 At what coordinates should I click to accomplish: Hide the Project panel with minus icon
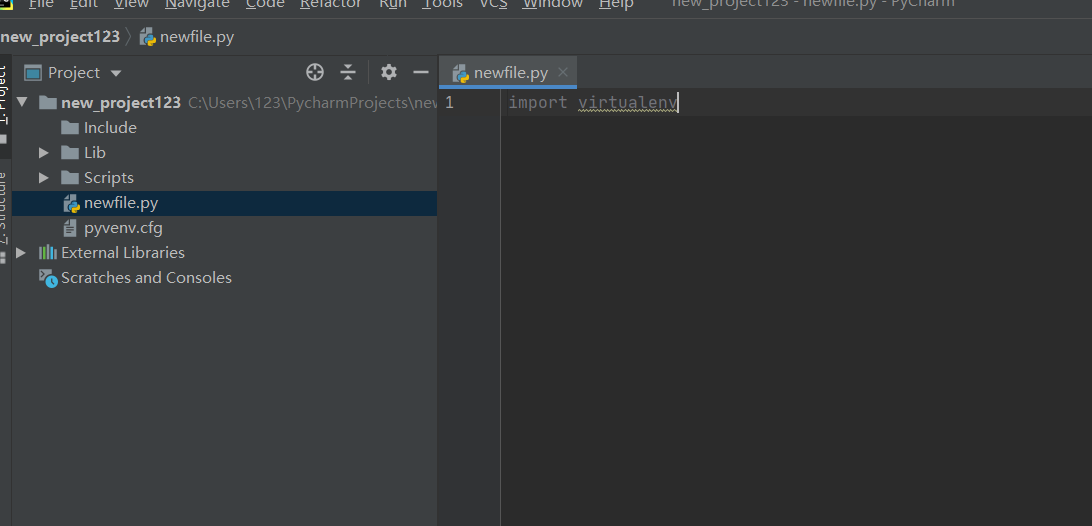[421, 72]
